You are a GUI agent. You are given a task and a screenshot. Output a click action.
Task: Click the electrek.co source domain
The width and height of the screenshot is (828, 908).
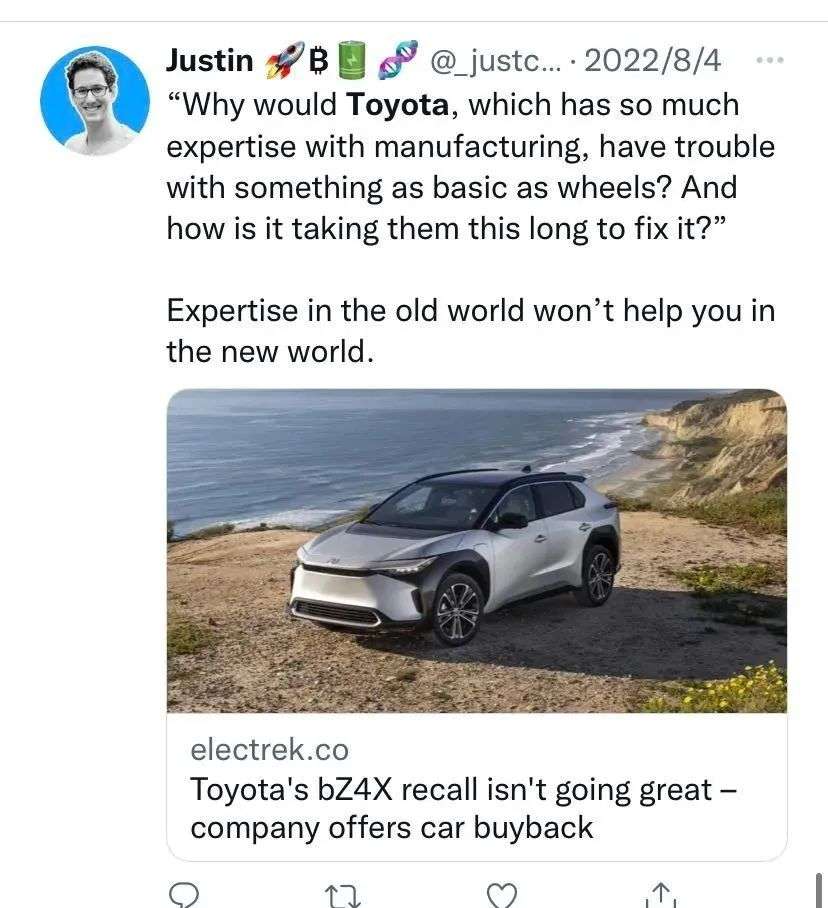point(269,750)
